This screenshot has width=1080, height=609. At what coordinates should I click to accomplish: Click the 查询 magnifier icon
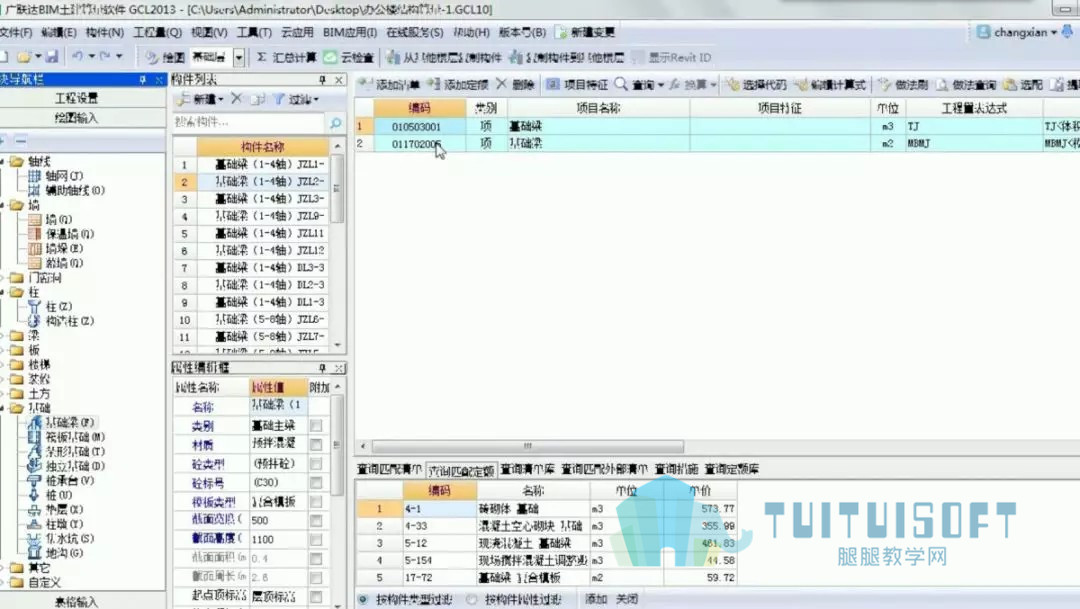pyautogui.click(x=621, y=84)
